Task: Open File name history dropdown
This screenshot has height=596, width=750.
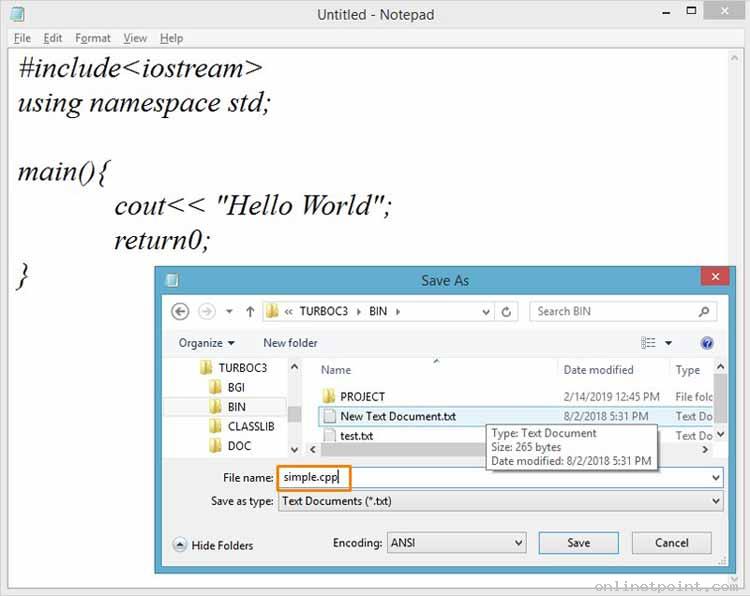Action: coord(716,477)
